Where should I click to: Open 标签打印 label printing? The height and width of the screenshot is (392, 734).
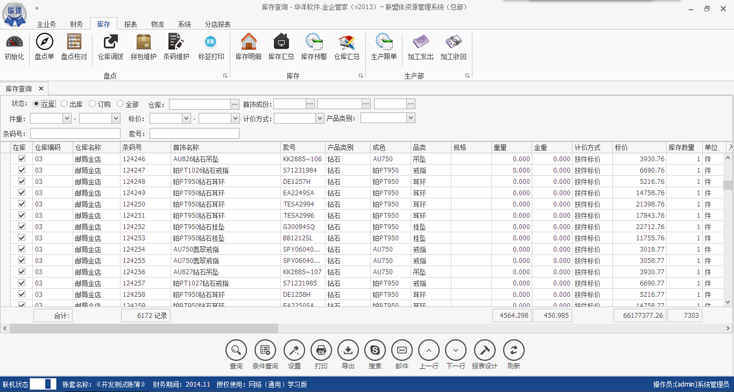click(x=211, y=47)
